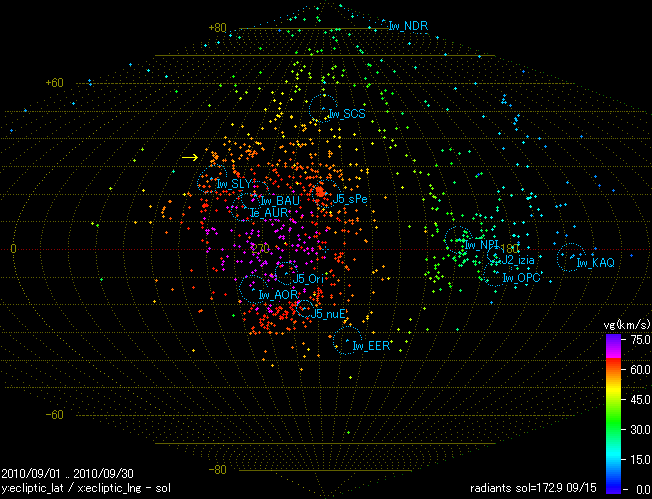
Task: Select the Iw_KAQ radiant label
Action: click(595, 262)
